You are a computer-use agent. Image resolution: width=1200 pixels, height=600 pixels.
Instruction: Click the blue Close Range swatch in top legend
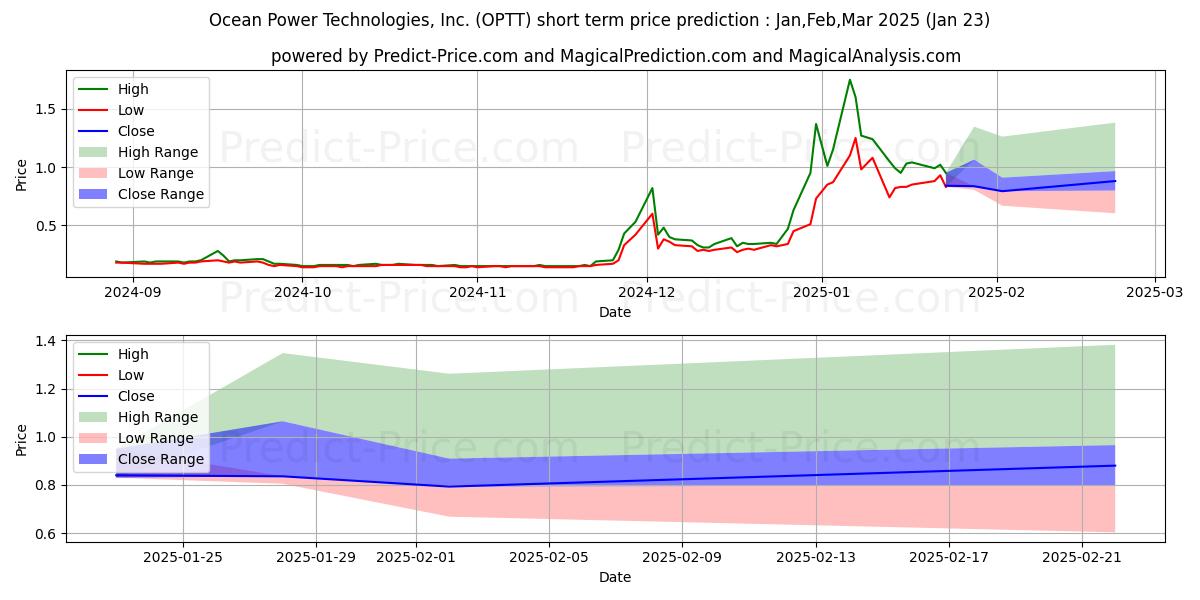coord(96,194)
